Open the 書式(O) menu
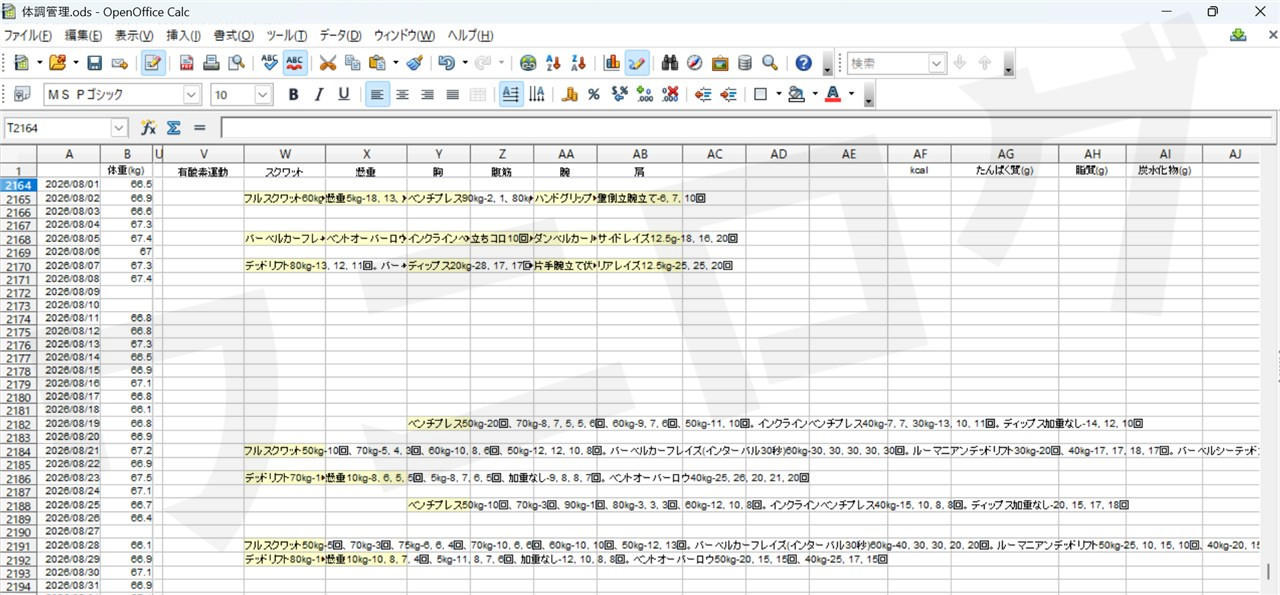This screenshot has height=595, width=1280. pyautogui.click(x=233, y=35)
